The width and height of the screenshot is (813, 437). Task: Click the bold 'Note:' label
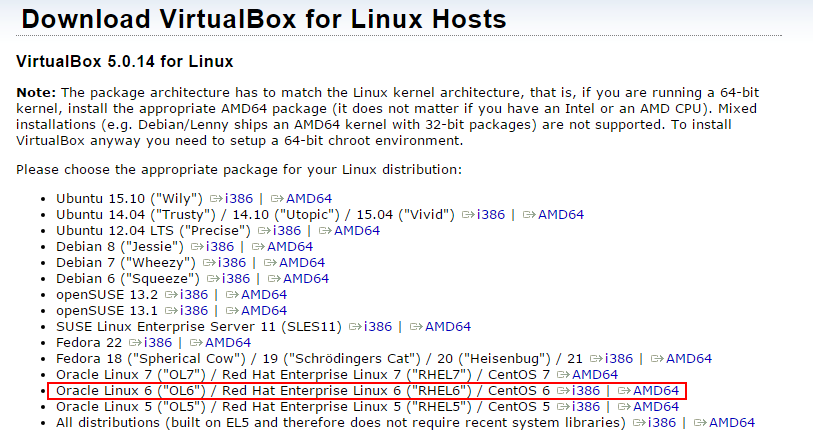[36, 93]
